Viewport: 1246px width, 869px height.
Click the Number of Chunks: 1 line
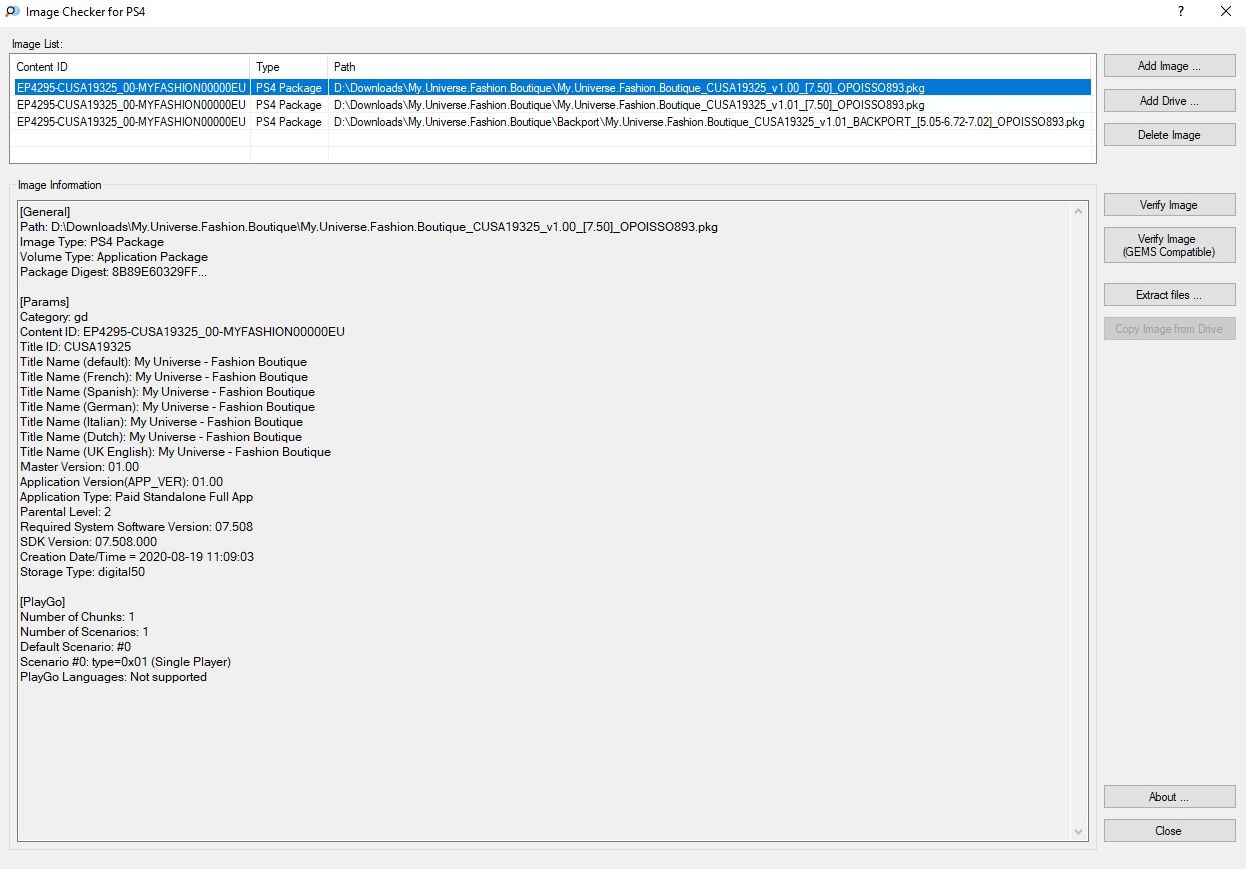[x=77, y=617]
